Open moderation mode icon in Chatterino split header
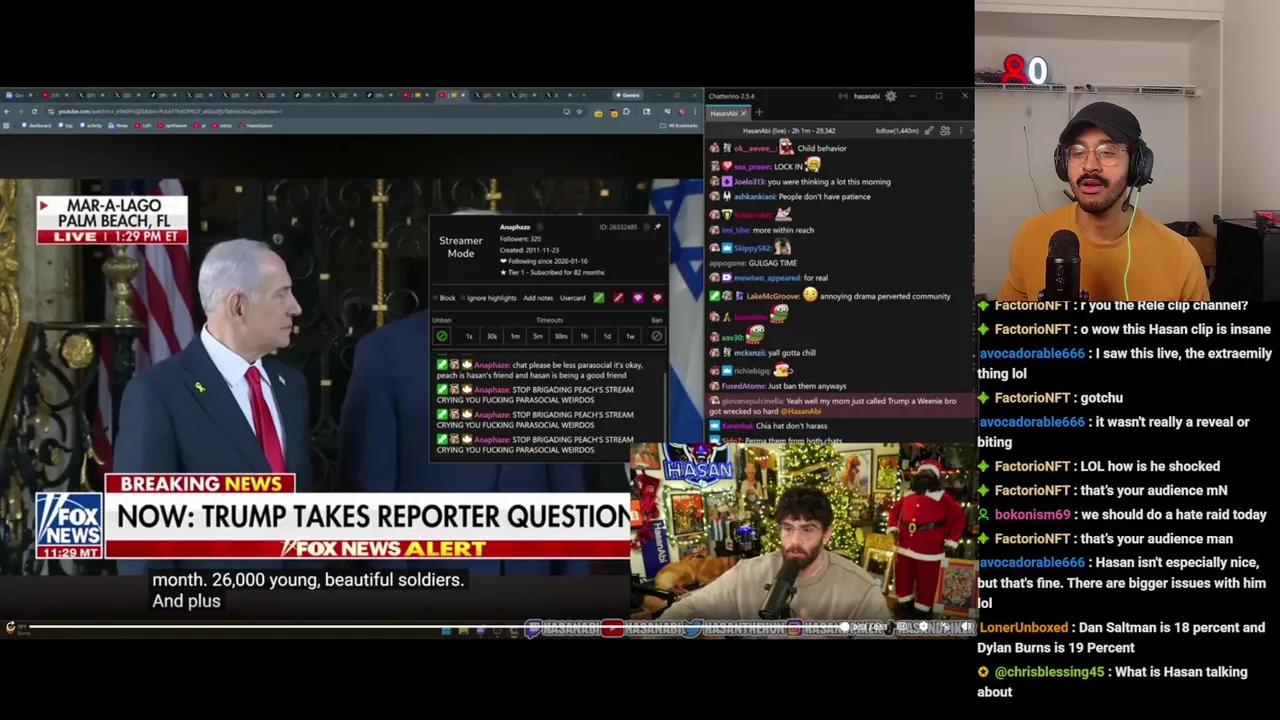The width and height of the screenshot is (1280, 720). point(929,131)
